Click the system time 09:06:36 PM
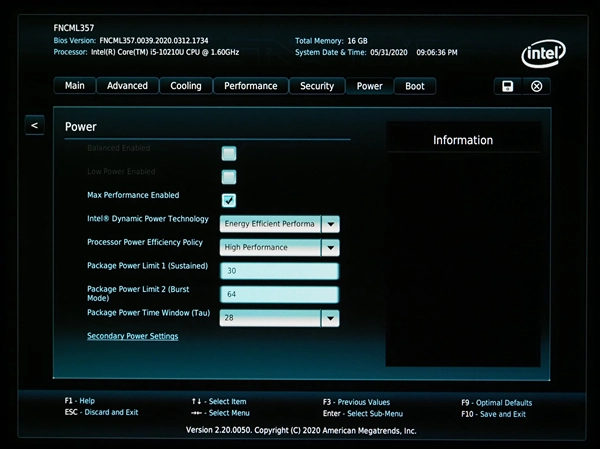This screenshot has height=449, width=600. click(437, 52)
